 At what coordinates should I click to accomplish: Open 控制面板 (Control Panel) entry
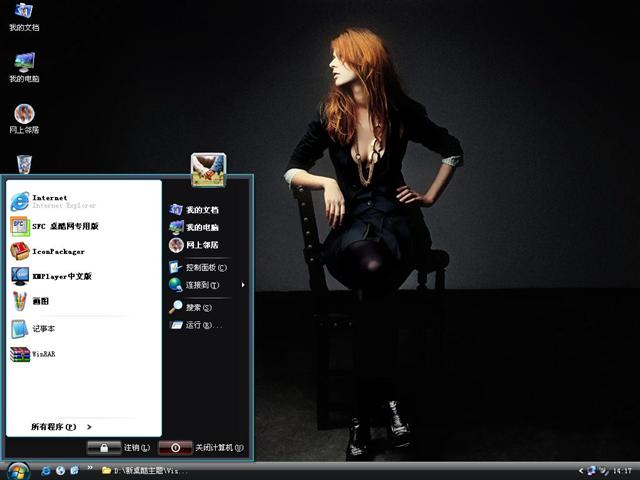198,267
